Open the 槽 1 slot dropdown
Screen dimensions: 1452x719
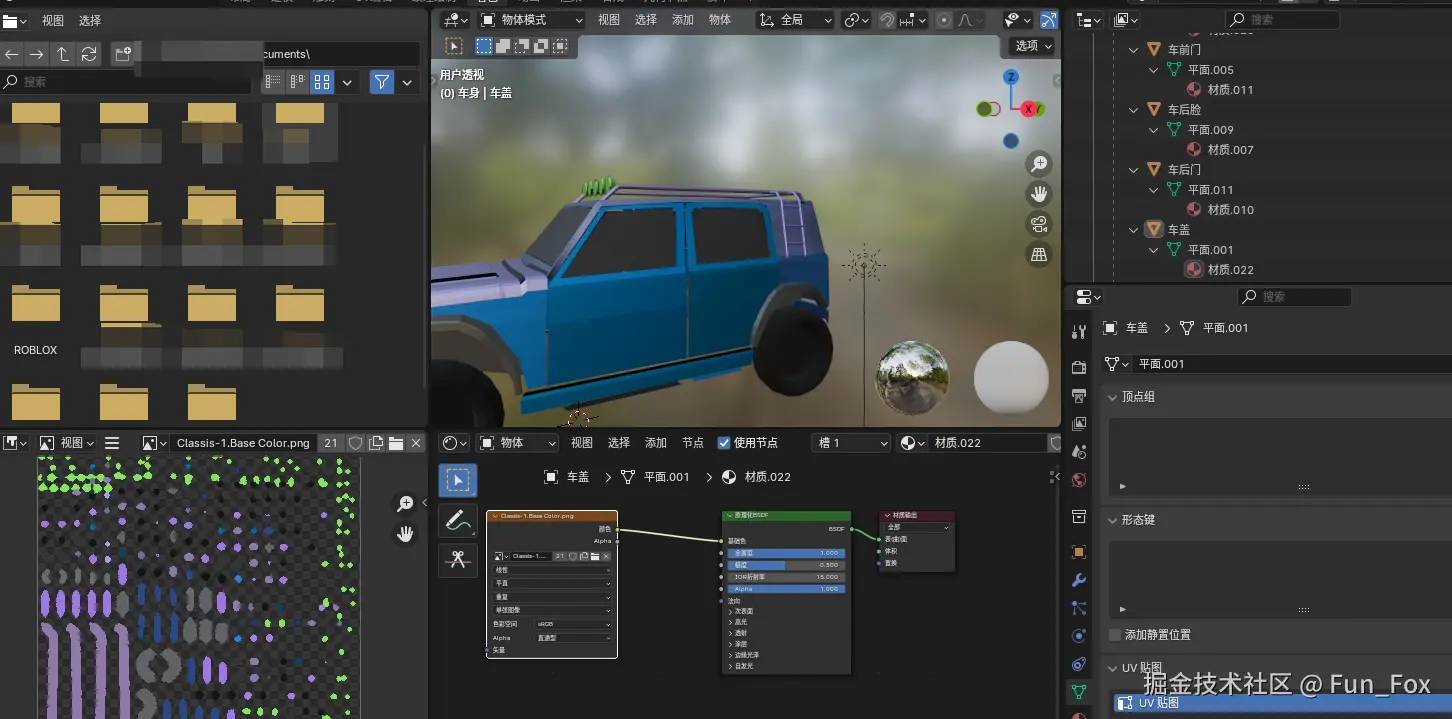[851, 443]
